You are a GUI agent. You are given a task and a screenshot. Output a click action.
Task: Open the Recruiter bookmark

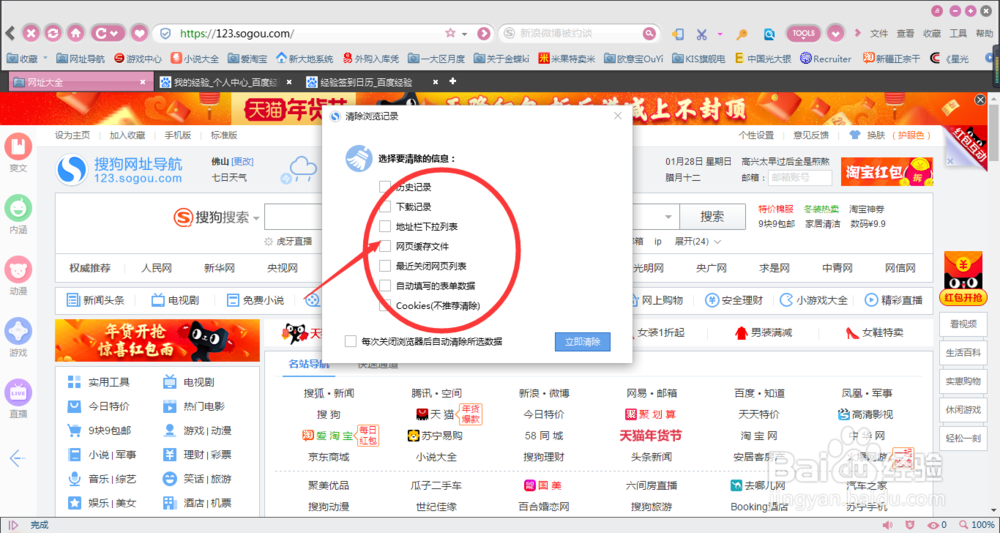826,59
